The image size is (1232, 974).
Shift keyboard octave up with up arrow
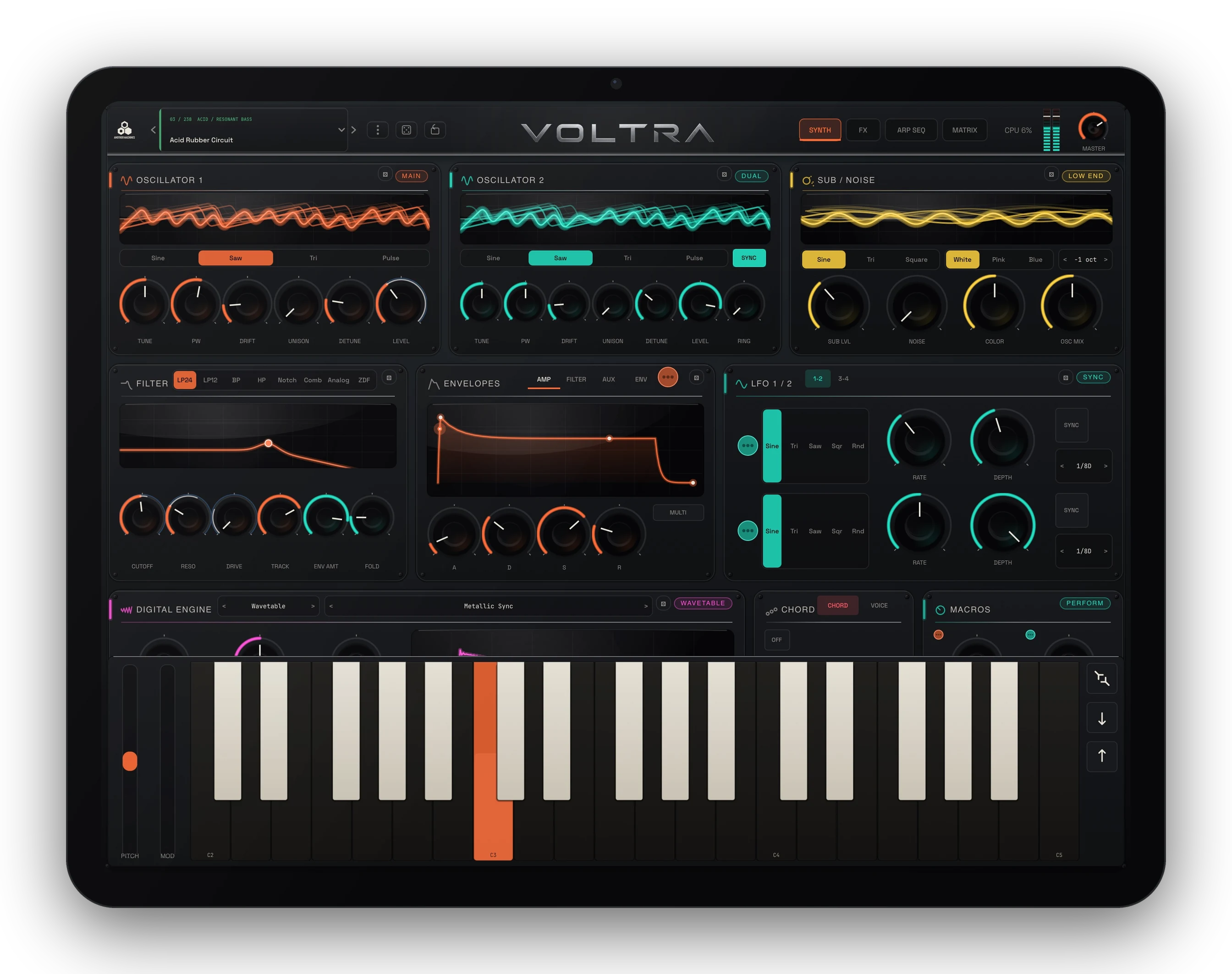click(1102, 756)
